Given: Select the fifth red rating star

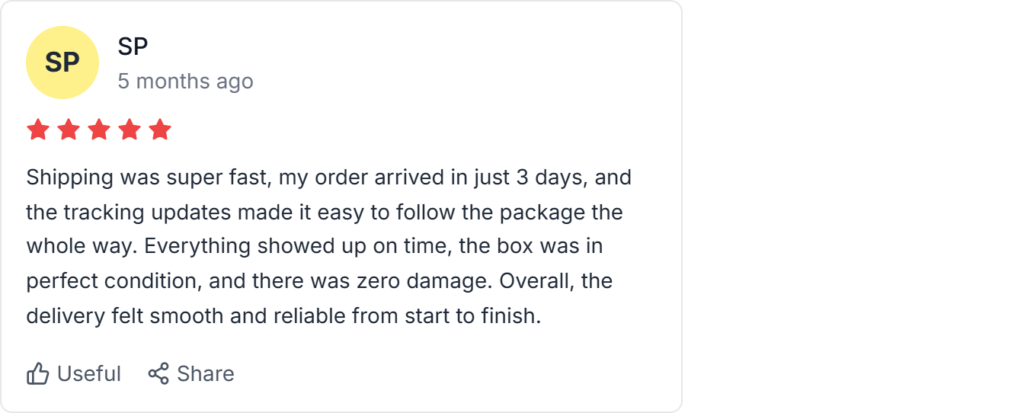Looking at the screenshot, I should pyautogui.click(x=160, y=130).
